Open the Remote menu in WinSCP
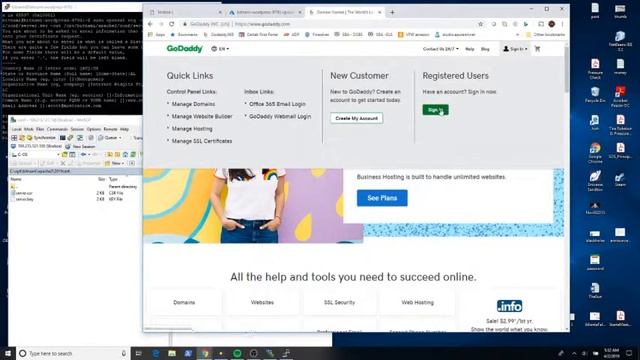This screenshot has width=640, height=360. [110, 129]
